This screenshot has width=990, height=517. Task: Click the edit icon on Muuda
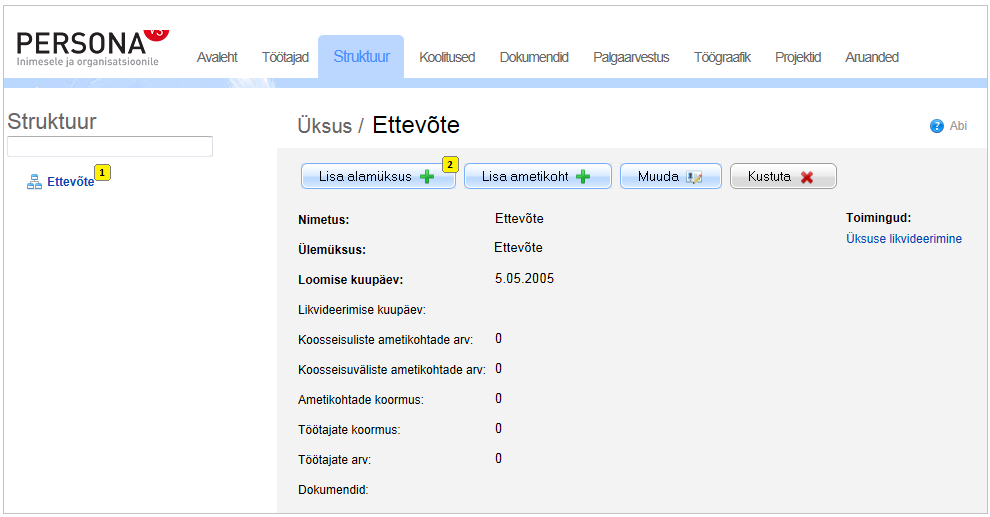tap(694, 177)
